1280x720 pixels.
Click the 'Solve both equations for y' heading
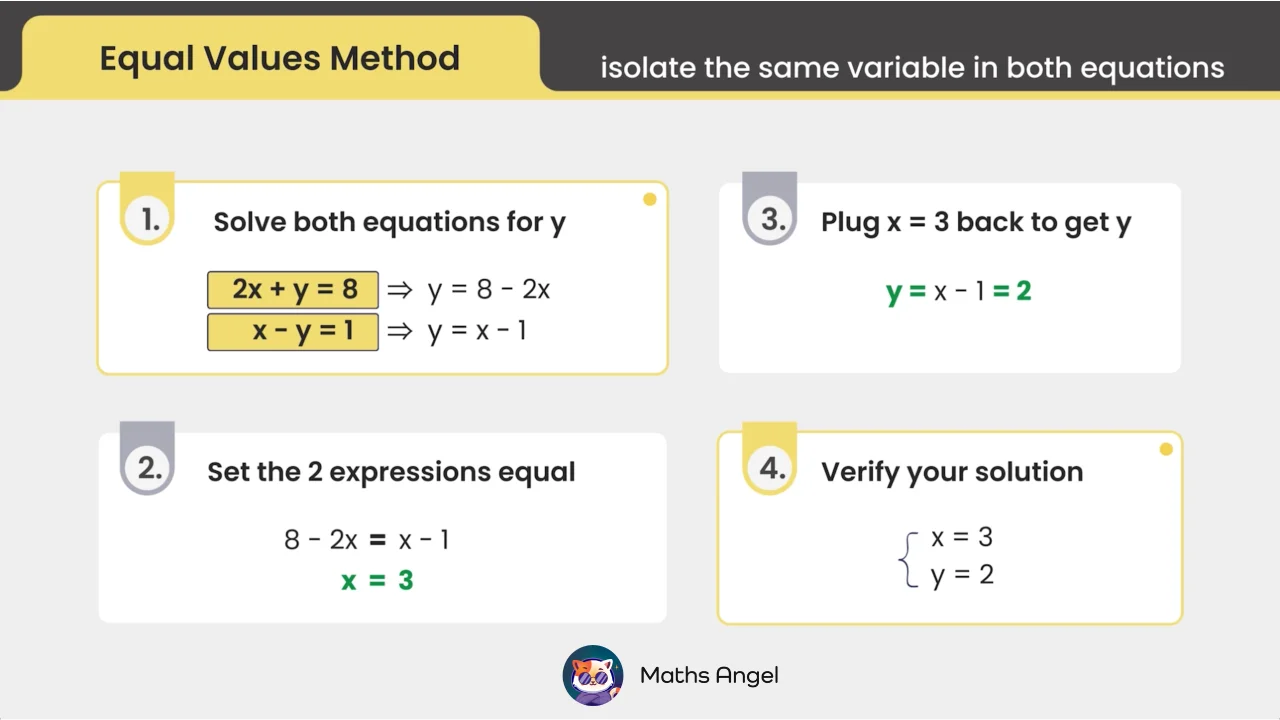click(390, 222)
